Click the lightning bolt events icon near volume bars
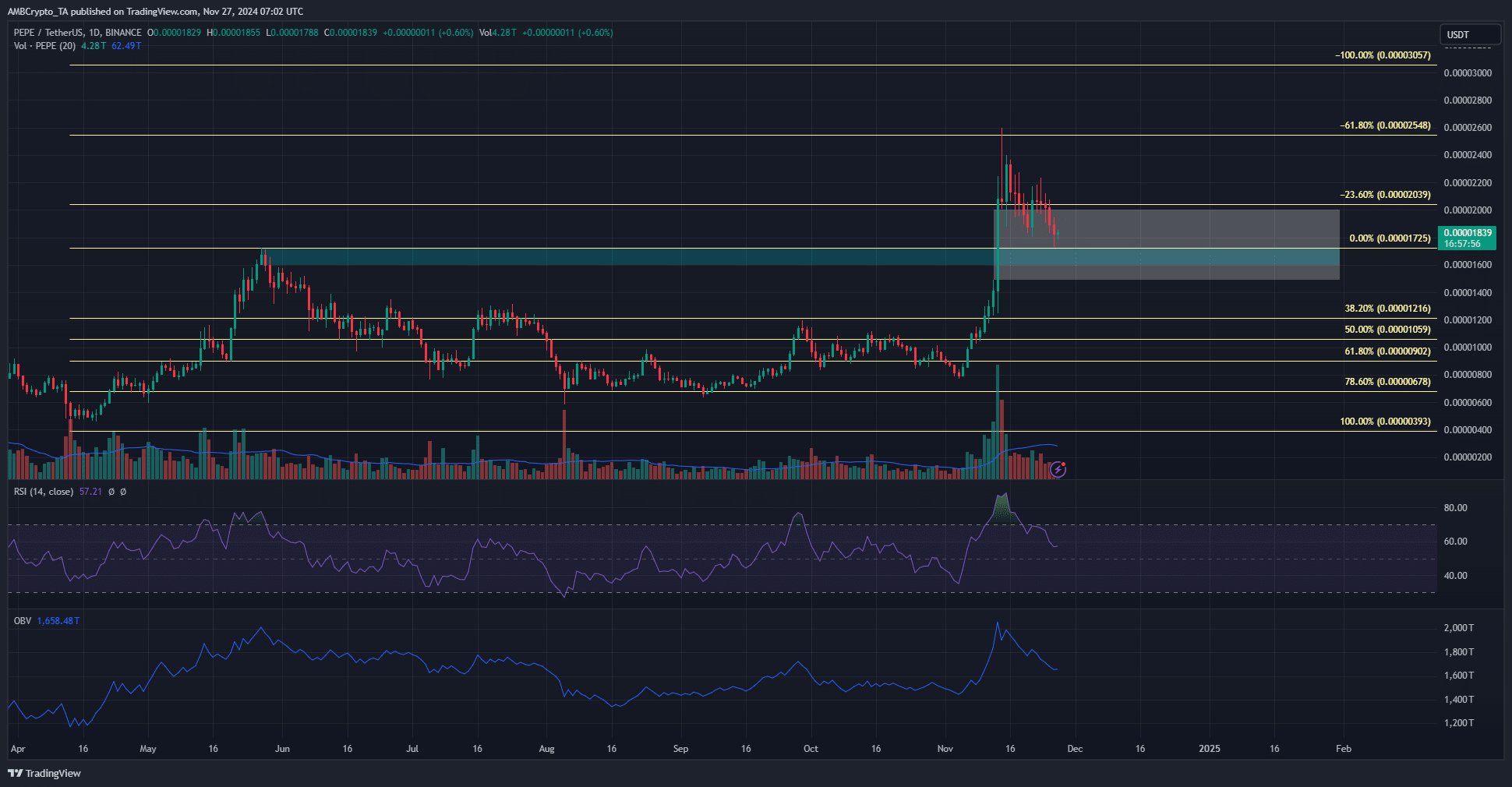This screenshot has height=787, width=1512. (x=1058, y=469)
